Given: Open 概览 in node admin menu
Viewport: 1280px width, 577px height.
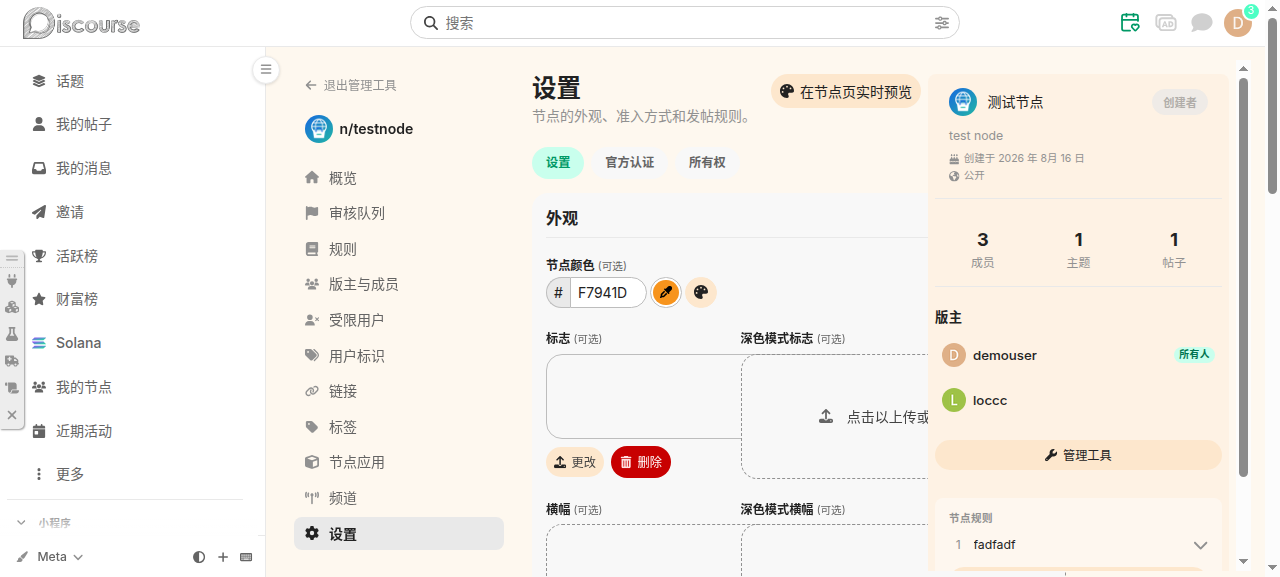Looking at the screenshot, I should [x=399, y=178].
